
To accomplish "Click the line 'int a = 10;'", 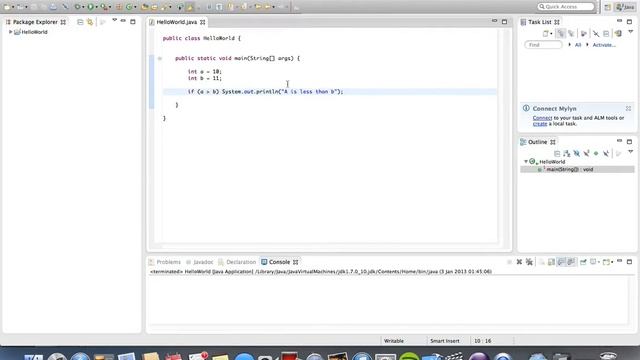I will click(x=204, y=71).
